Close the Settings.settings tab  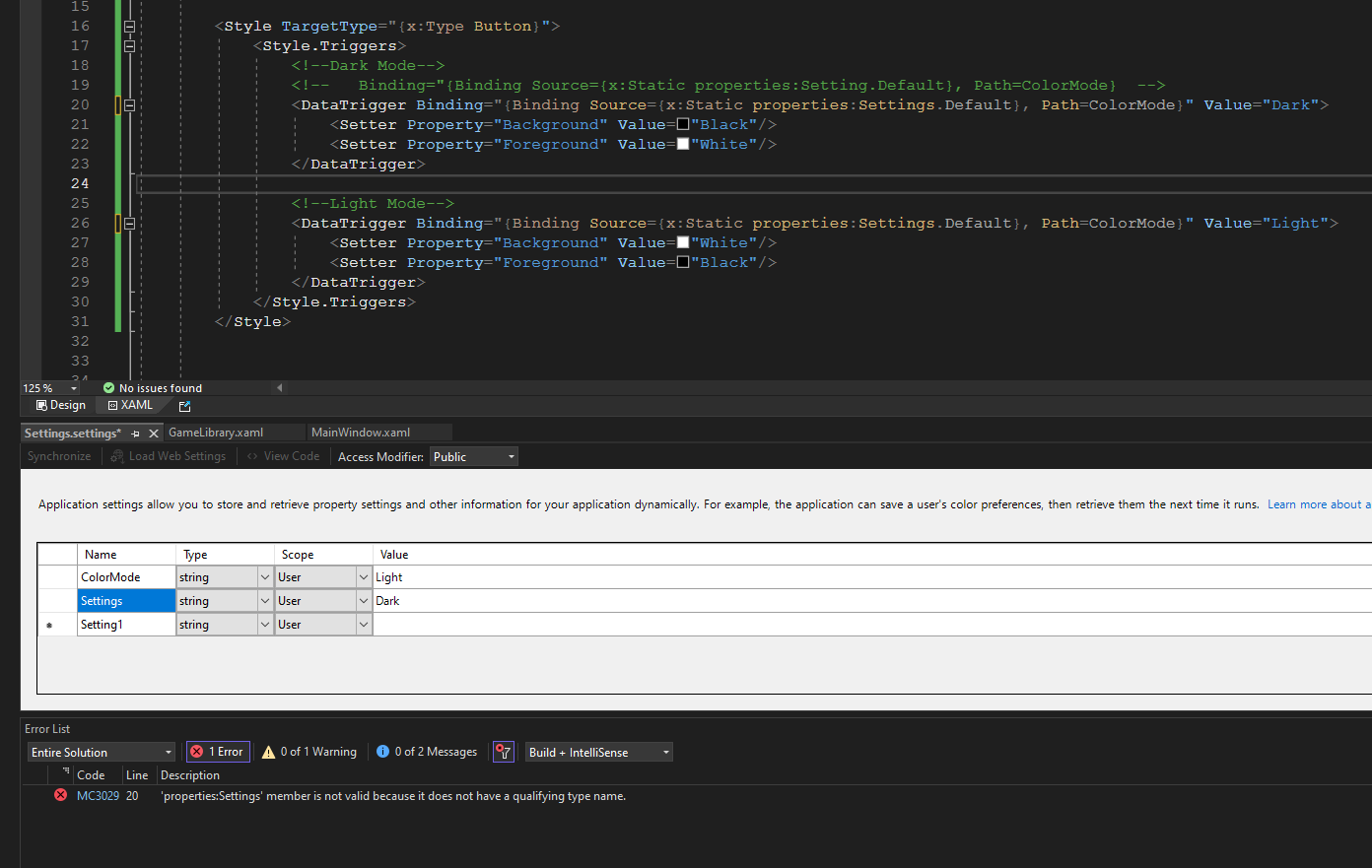point(154,434)
